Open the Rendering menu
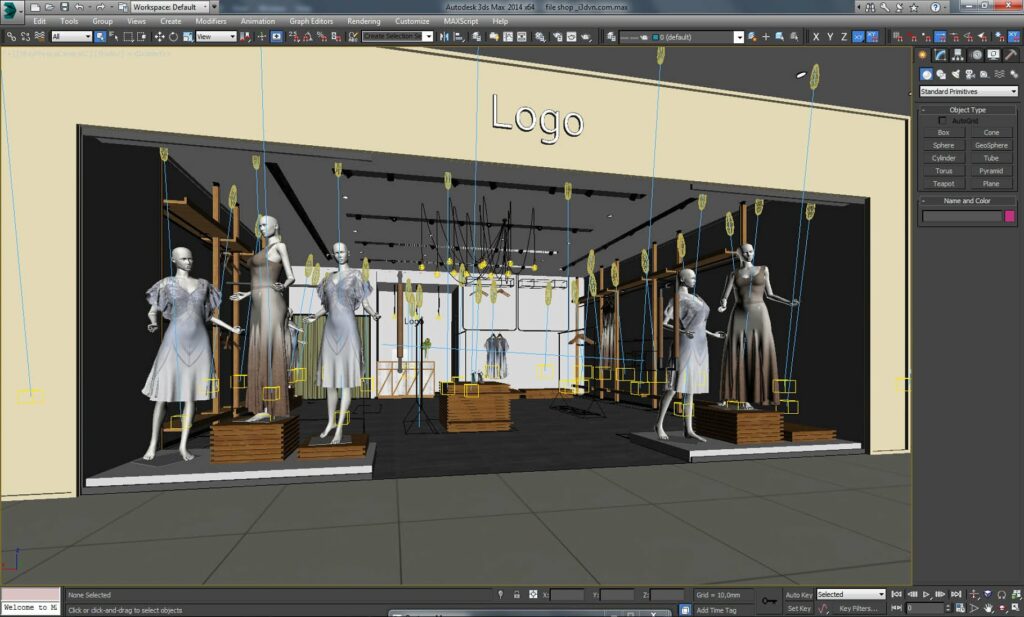Screen dimensions: 1024x617 tap(364, 21)
